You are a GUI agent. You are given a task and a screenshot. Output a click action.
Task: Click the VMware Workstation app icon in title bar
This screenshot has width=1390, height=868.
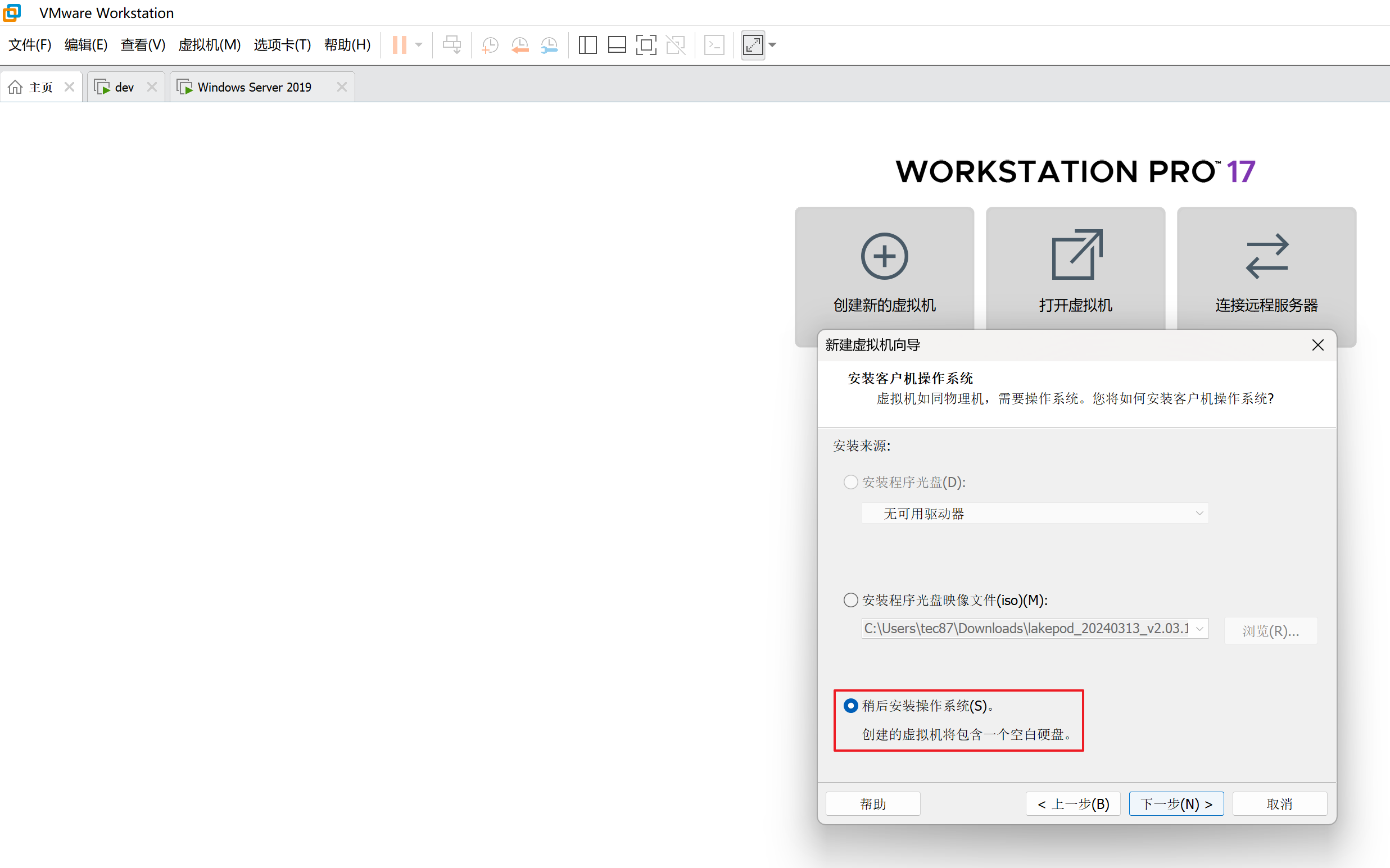[12, 12]
